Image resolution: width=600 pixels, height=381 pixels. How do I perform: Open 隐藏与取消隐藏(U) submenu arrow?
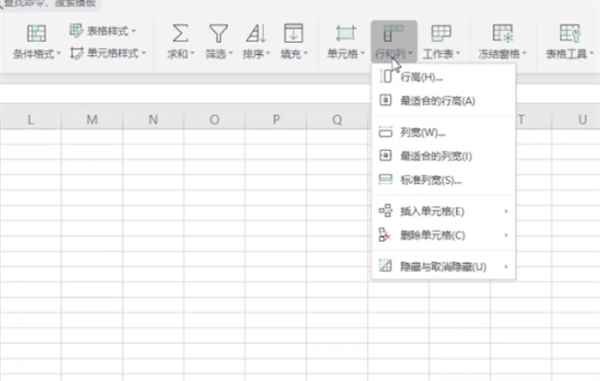(506, 266)
